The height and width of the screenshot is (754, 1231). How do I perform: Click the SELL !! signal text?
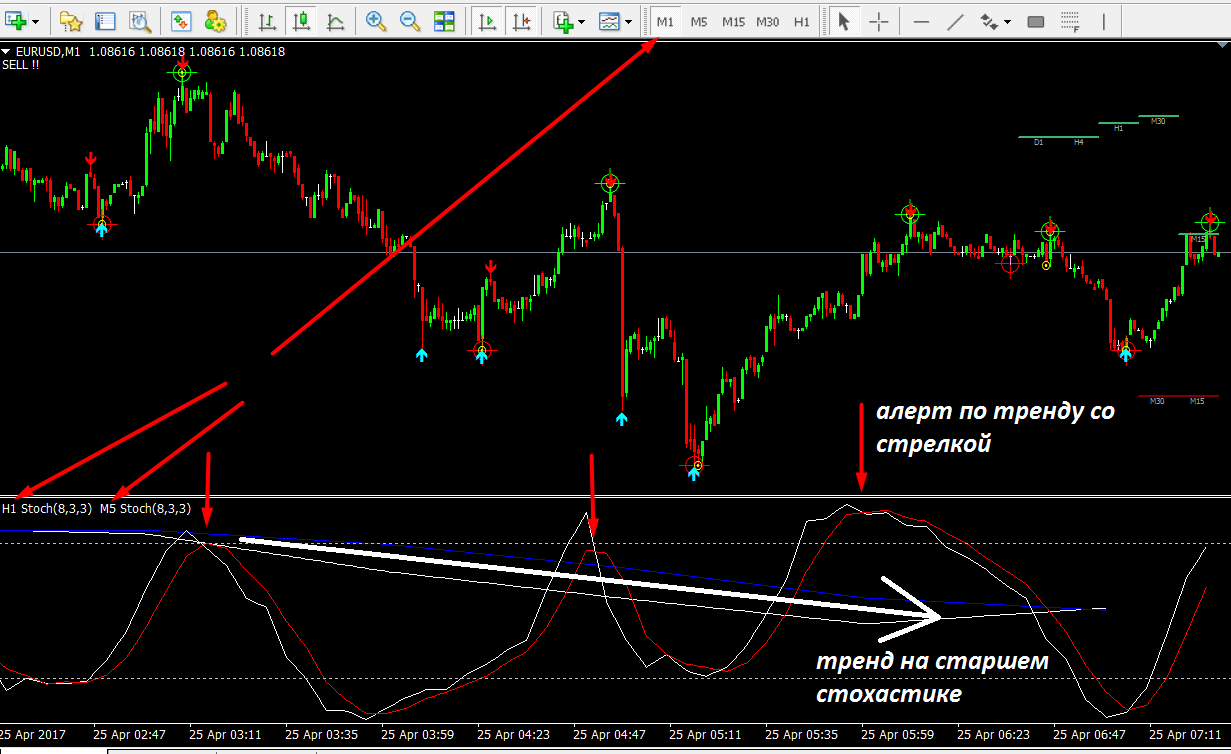pyautogui.click(x=21, y=65)
